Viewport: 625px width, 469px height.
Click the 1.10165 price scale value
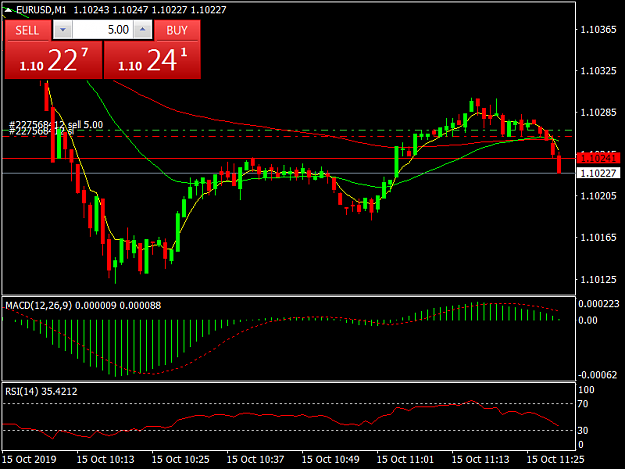(x=598, y=238)
